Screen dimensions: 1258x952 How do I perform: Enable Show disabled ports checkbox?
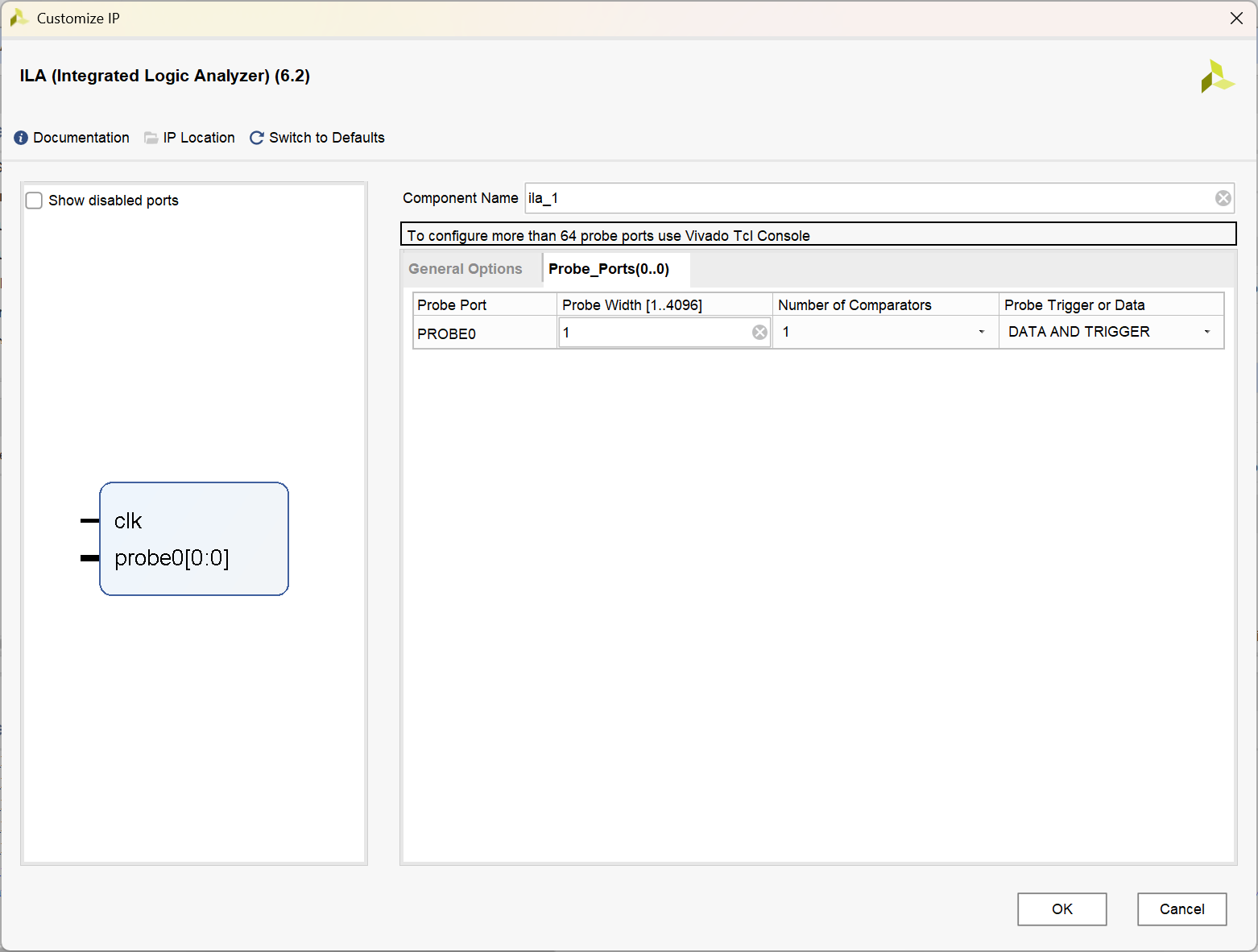pos(34,201)
